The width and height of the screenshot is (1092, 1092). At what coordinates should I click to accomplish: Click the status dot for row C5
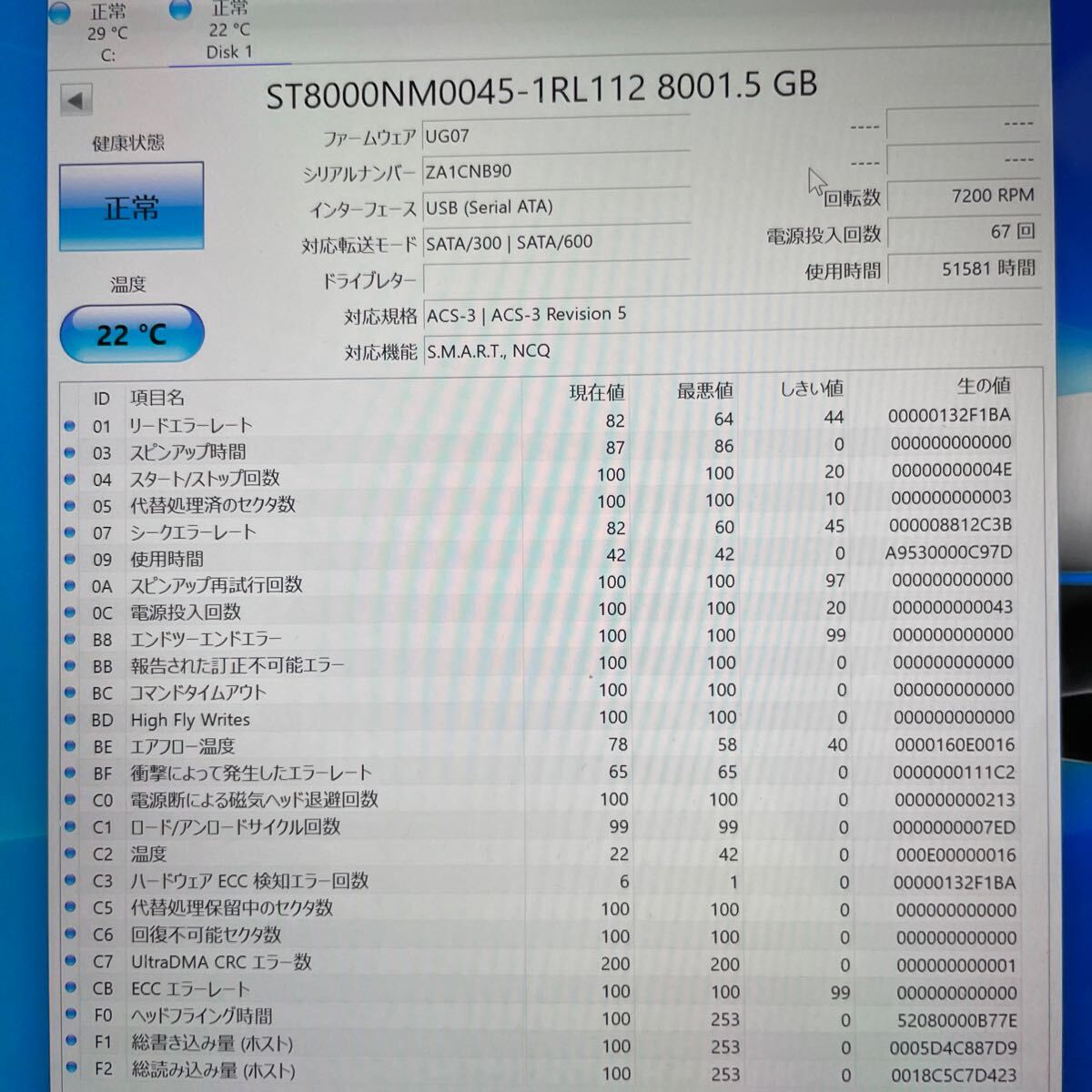pyautogui.click(x=70, y=907)
